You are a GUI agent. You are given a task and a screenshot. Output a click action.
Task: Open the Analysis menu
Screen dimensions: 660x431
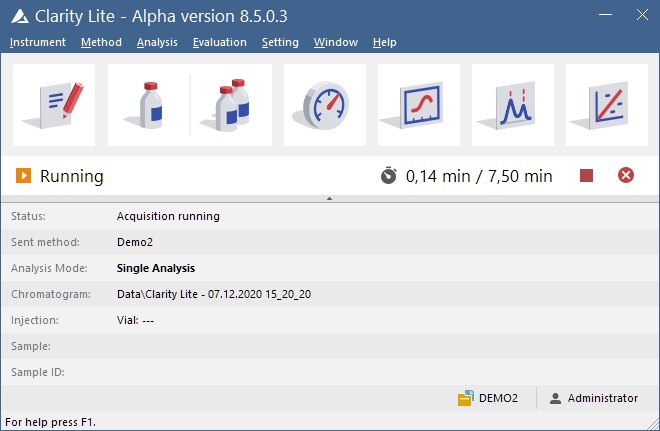tap(157, 42)
